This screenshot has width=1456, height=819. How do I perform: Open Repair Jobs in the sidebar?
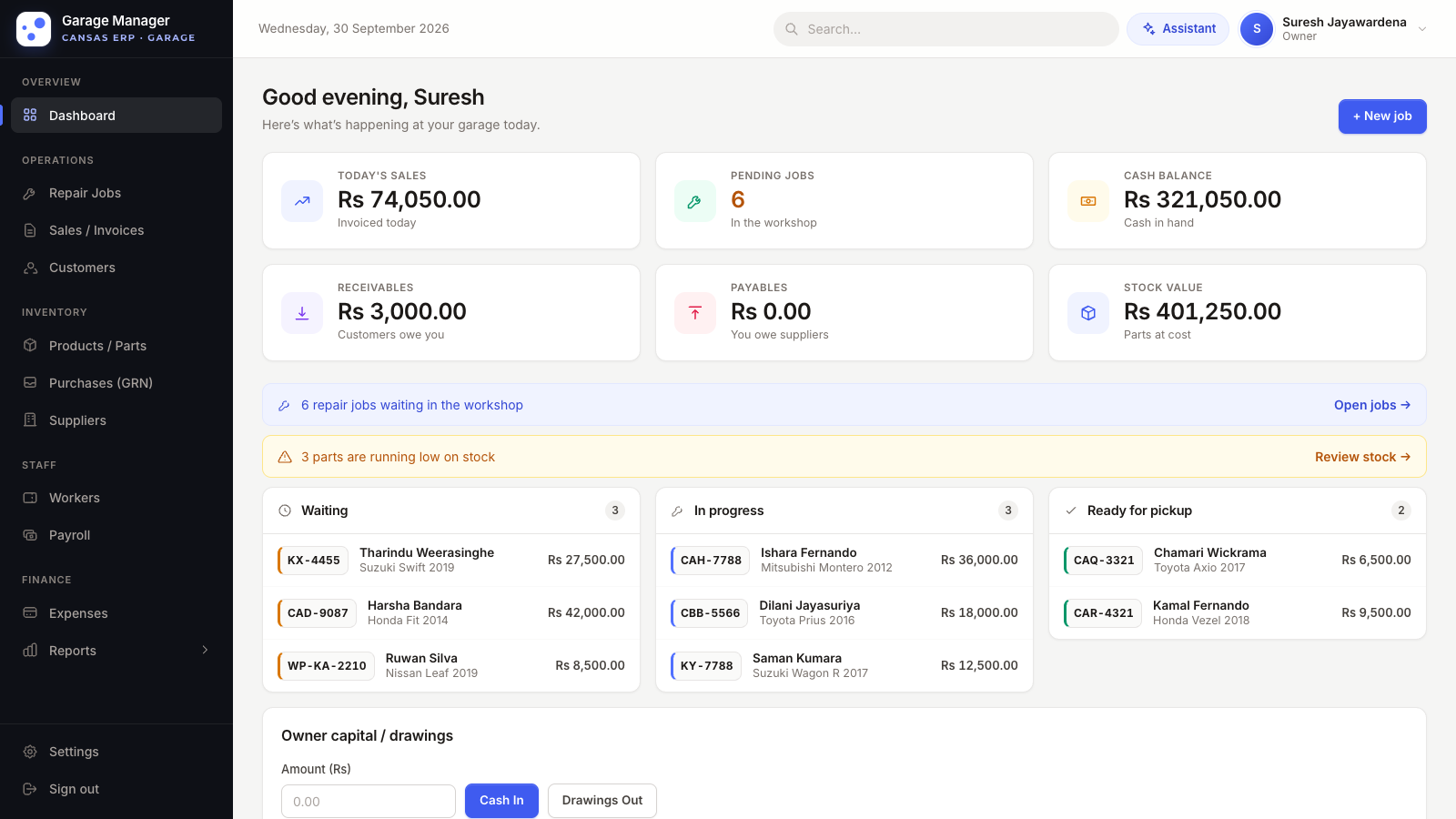[x=116, y=193]
